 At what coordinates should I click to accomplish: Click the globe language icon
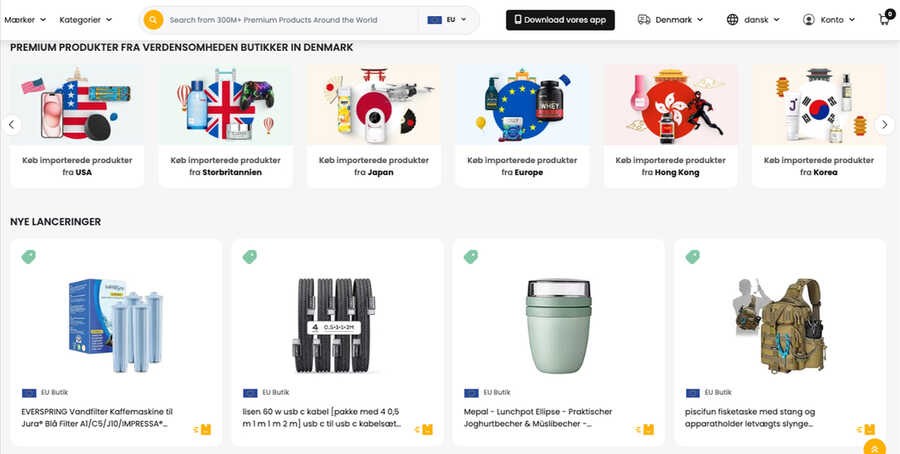click(x=733, y=20)
